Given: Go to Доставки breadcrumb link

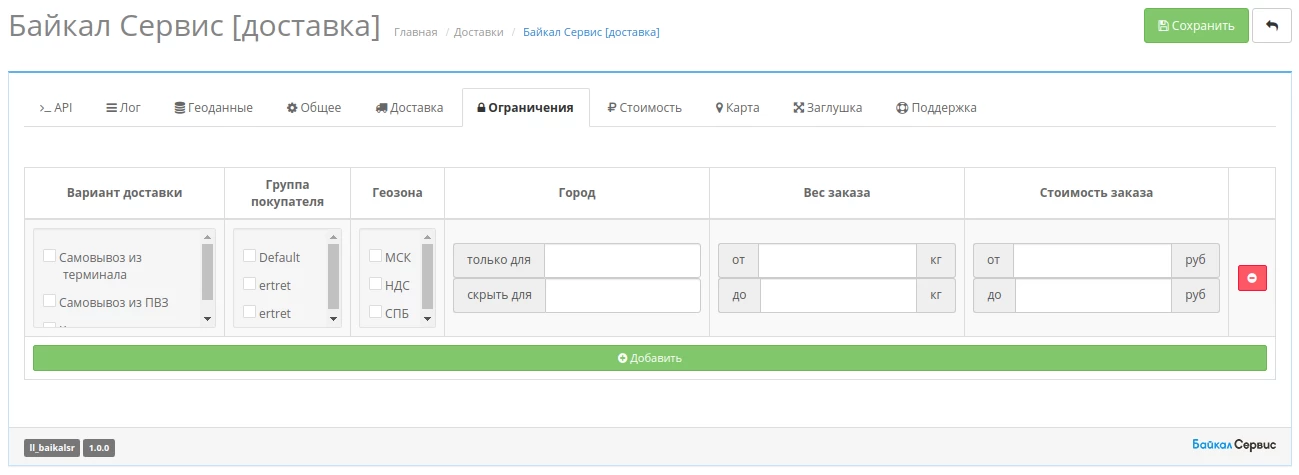Looking at the screenshot, I should click(x=479, y=32).
